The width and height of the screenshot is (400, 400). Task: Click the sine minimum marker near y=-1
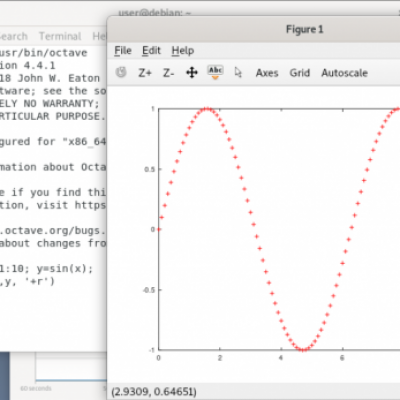pyautogui.click(x=303, y=350)
